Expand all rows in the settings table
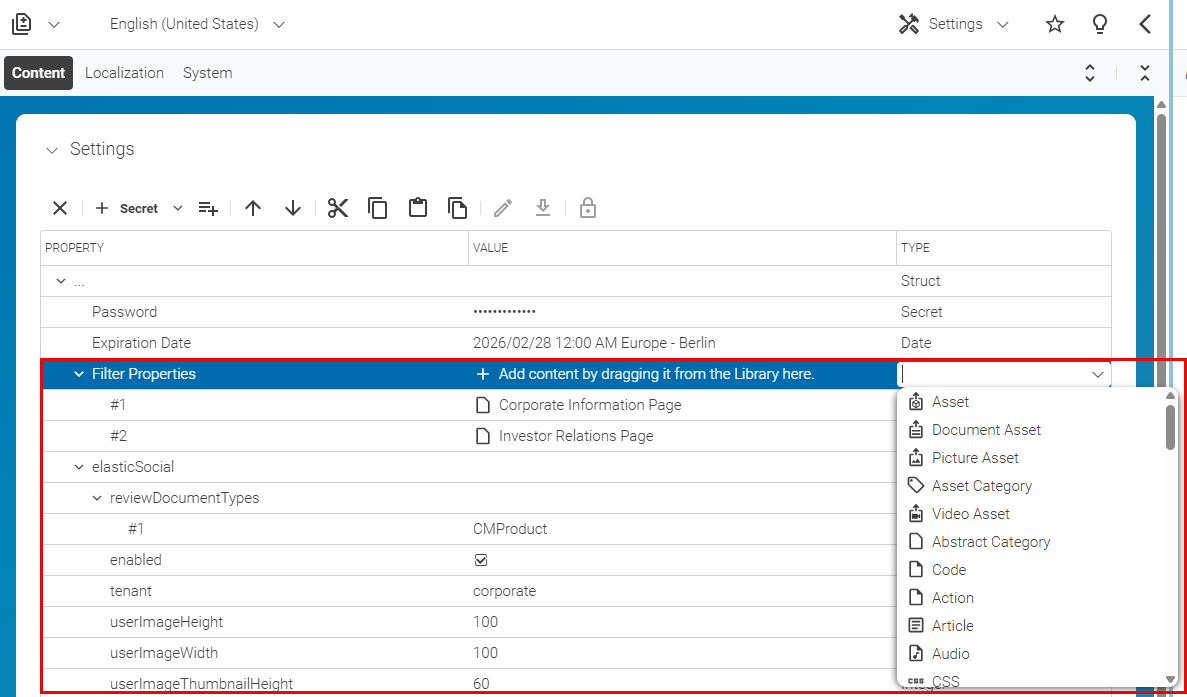Screen dimensions: 1187x697 click(x=1090, y=72)
